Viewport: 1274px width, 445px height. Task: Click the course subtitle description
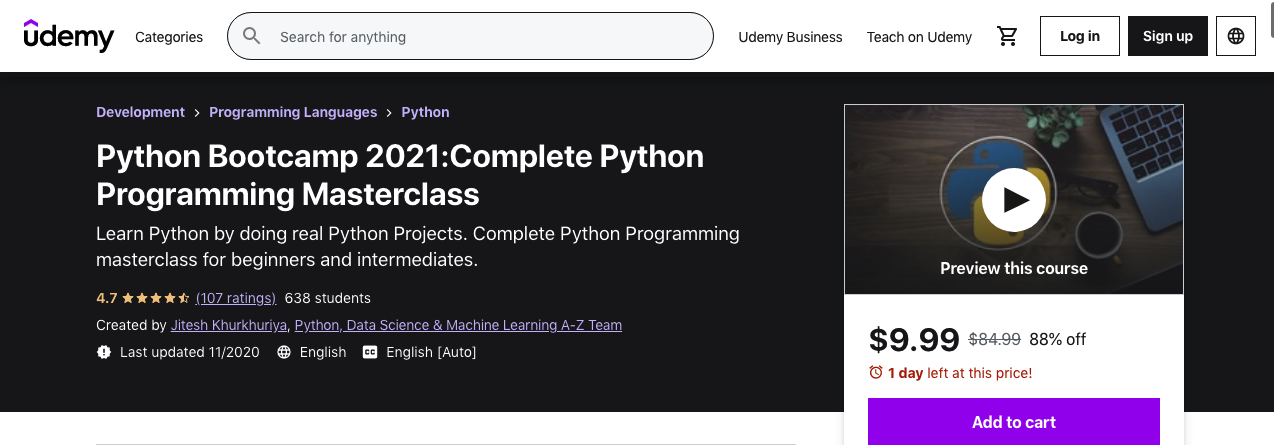click(418, 247)
